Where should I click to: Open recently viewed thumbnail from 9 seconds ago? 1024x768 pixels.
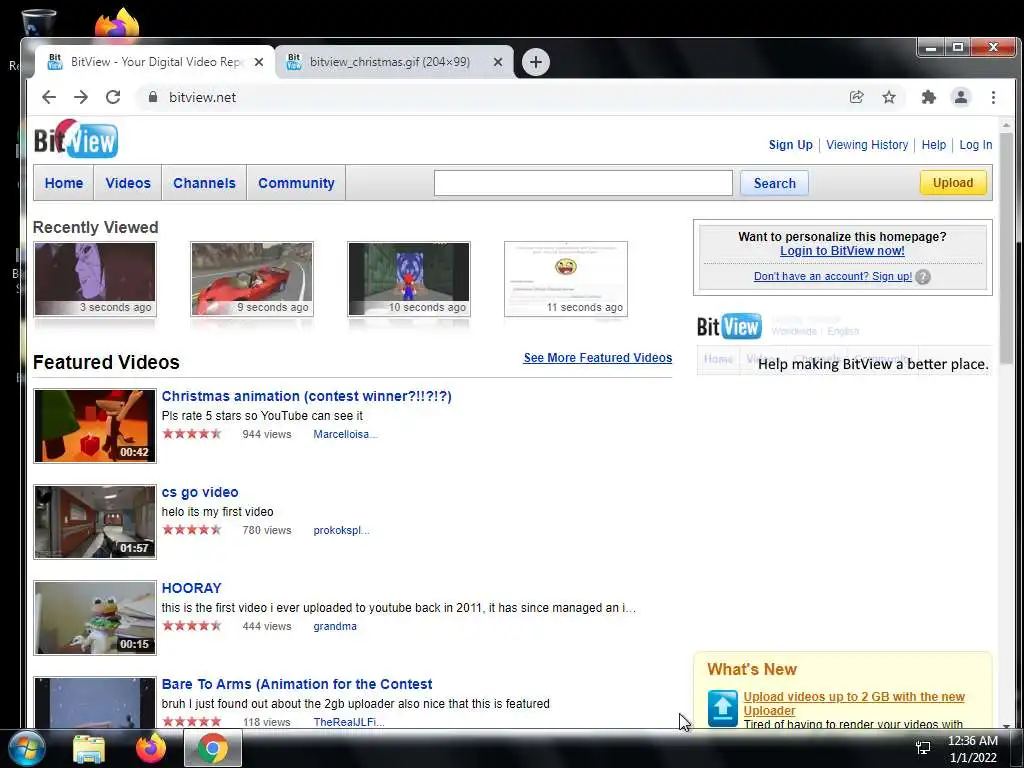pyautogui.click(x=252, y=279)
